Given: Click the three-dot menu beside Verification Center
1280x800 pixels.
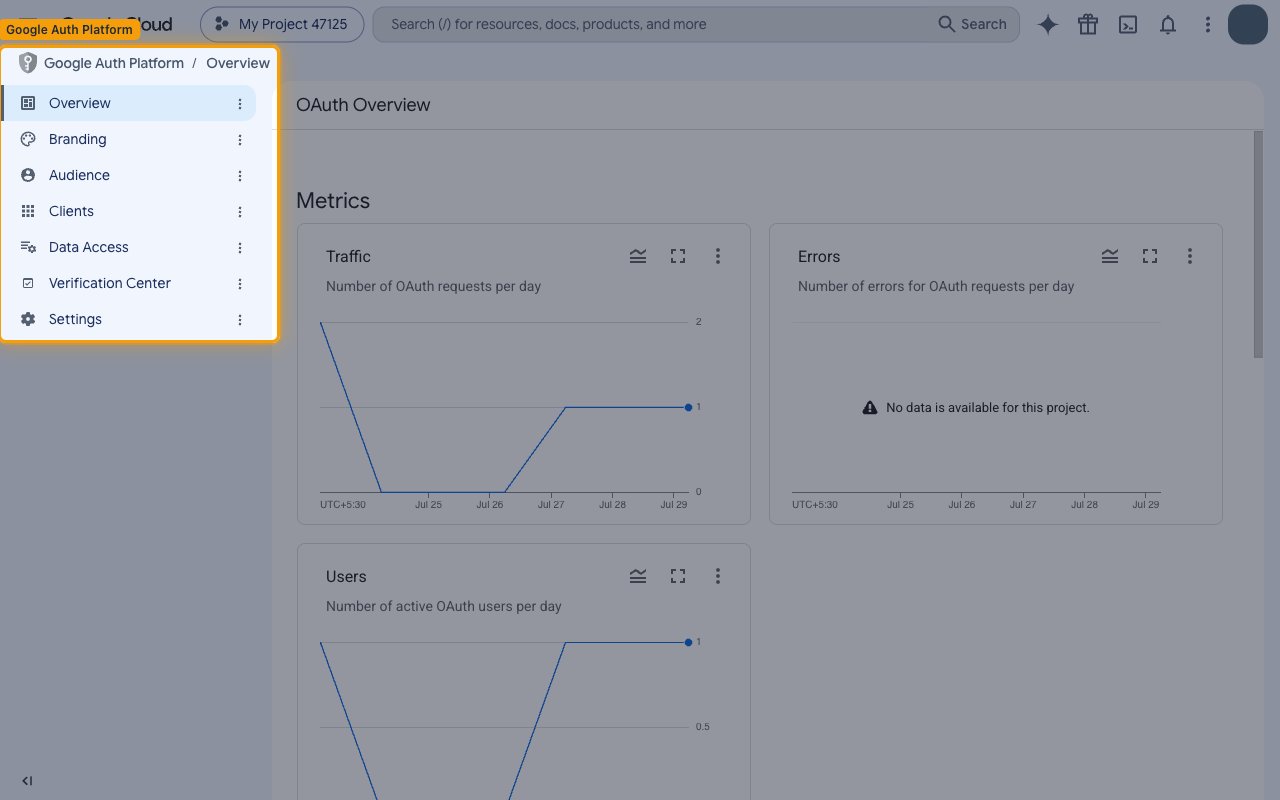Looking at the screenshot, I should tap(240, 284).
